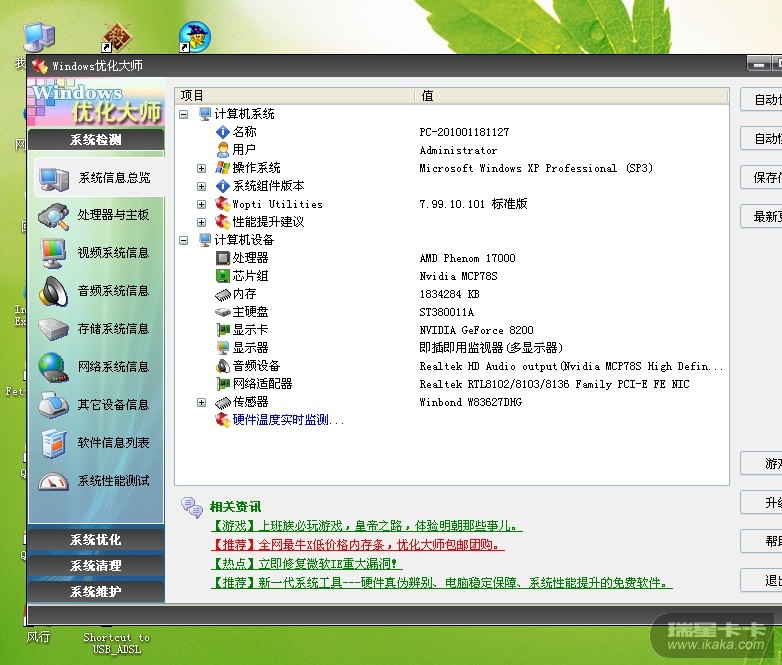Screen dimensions: 782x665
Task: Click the 最新 button at right
Action: (x=761, y=216)
